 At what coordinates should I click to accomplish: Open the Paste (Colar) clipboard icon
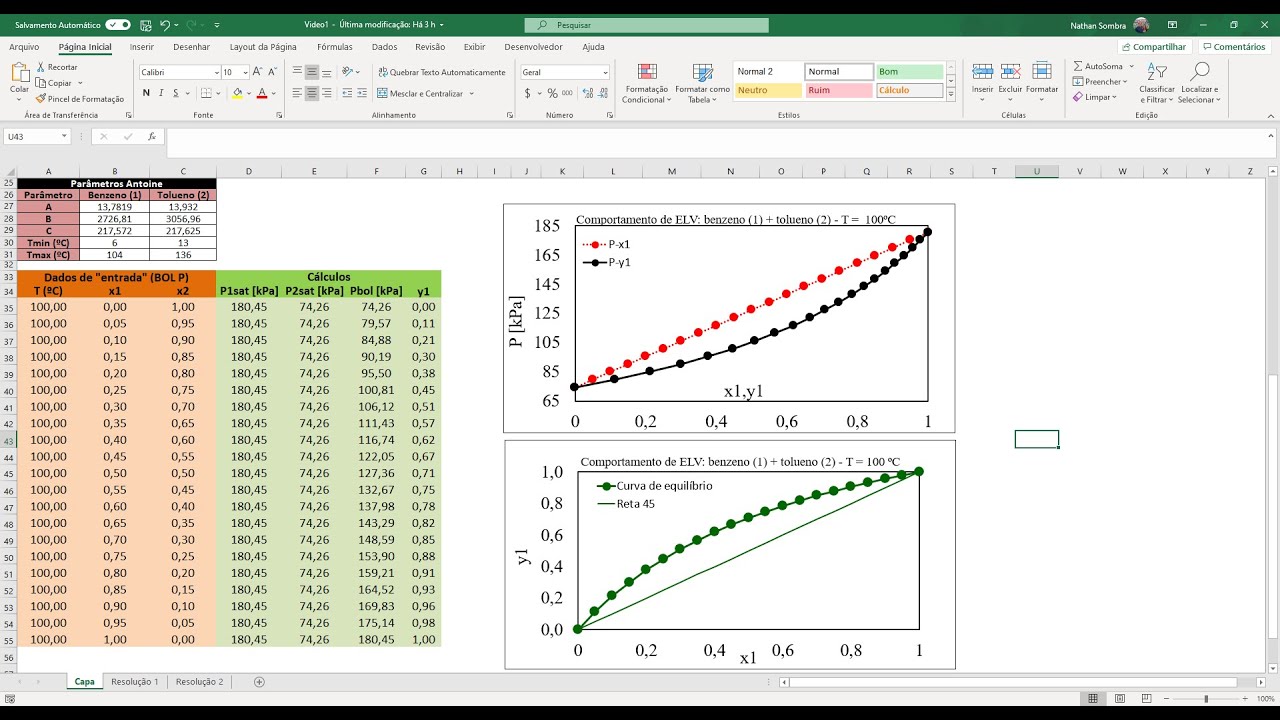[20, 72]
